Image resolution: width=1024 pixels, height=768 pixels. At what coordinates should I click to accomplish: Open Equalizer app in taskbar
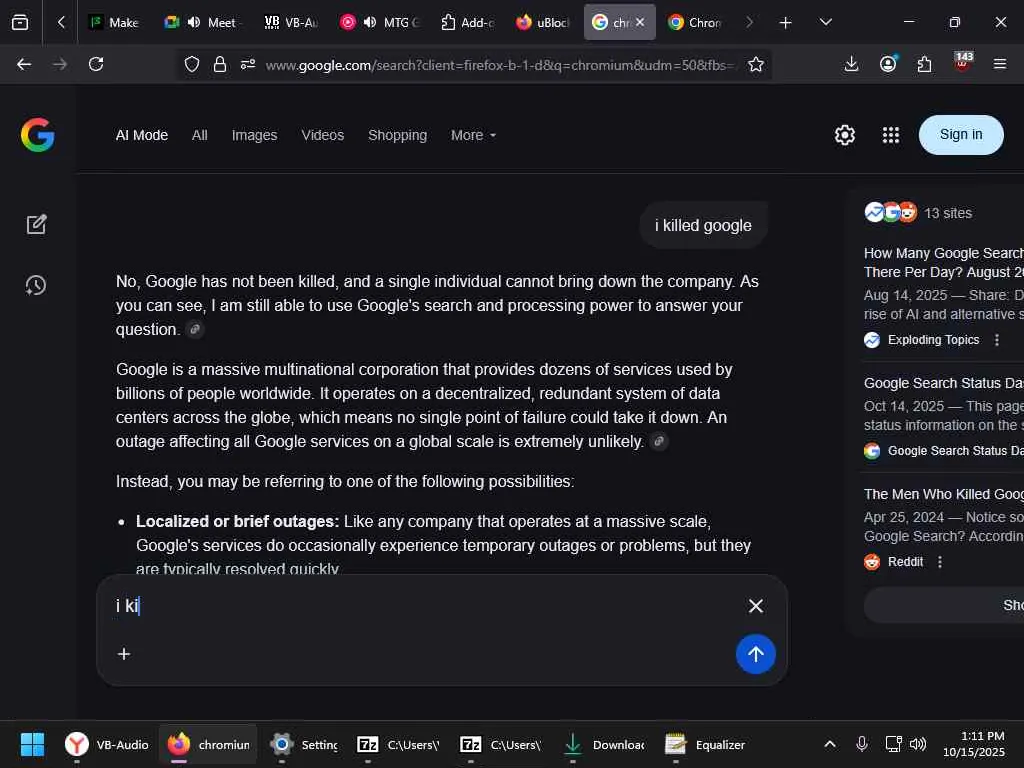(x=705, y=744)
